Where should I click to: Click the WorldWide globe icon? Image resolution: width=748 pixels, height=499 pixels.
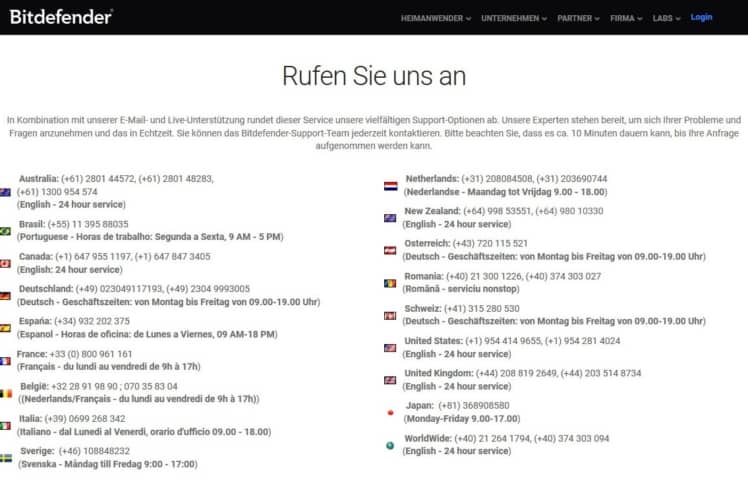(390, 446)
